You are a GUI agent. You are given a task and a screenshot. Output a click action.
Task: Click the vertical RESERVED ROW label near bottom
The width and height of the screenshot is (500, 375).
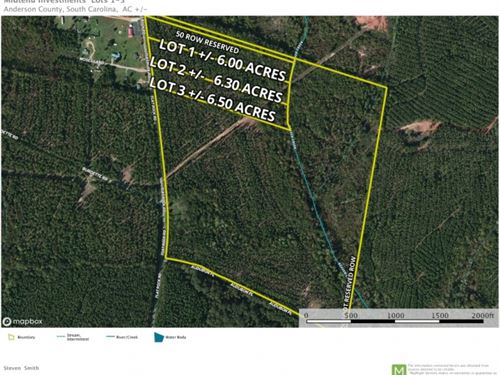[349, 282]
